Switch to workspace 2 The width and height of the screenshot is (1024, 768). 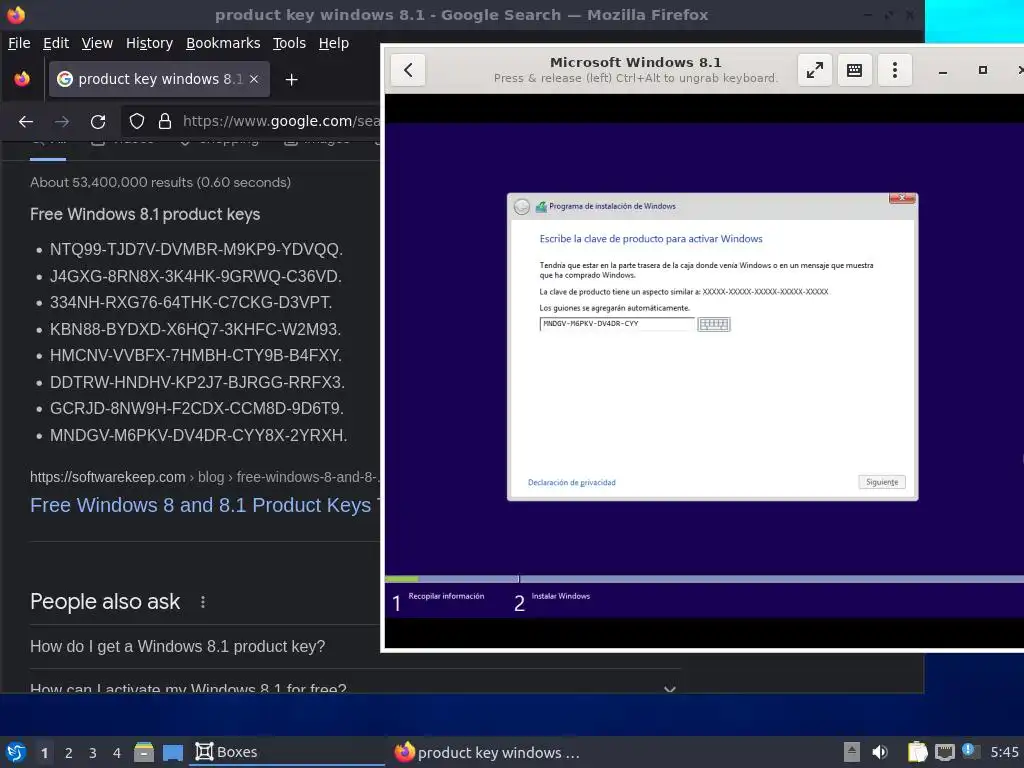point(69,753)
